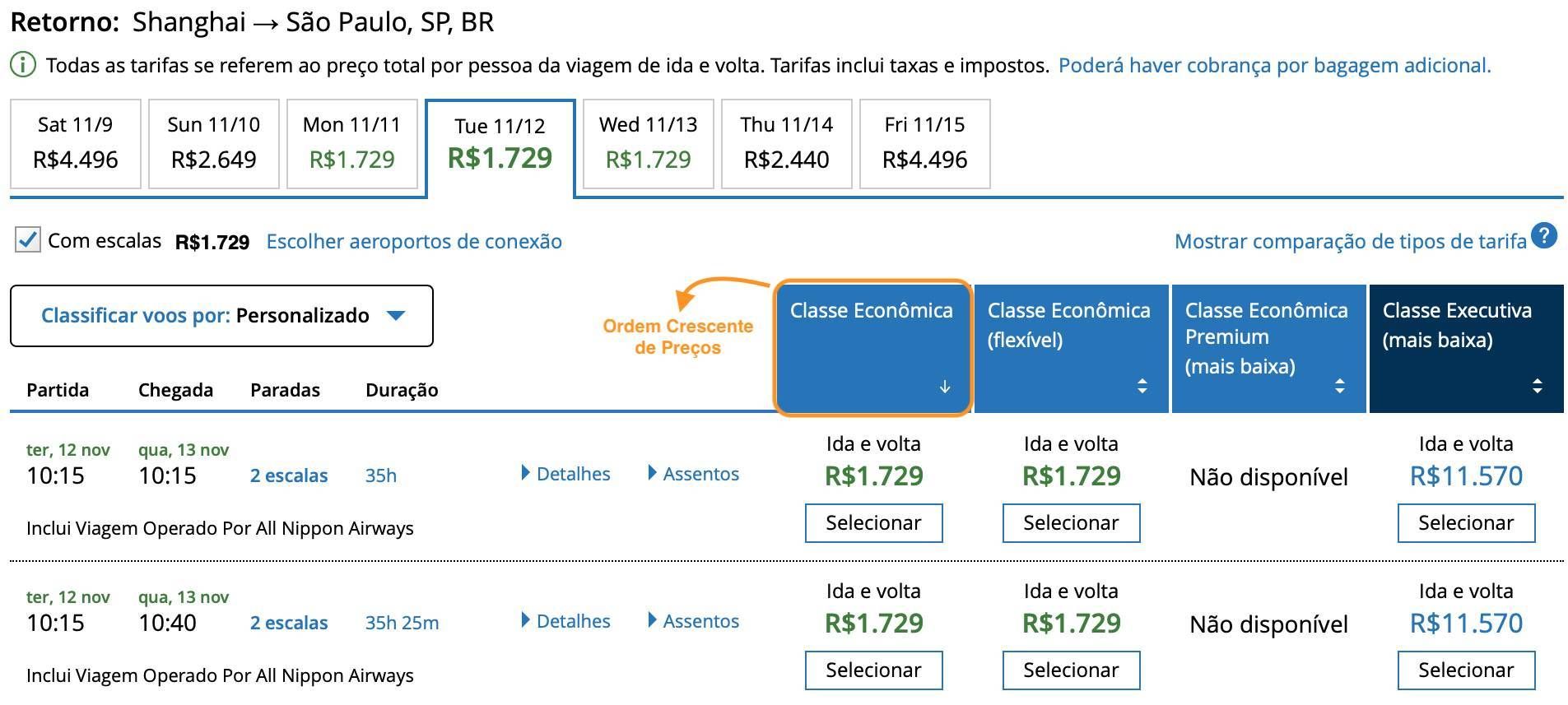Sort by Classe Econômica down arrow
This screenshot has width=1568, height=705.
[945, 387]
